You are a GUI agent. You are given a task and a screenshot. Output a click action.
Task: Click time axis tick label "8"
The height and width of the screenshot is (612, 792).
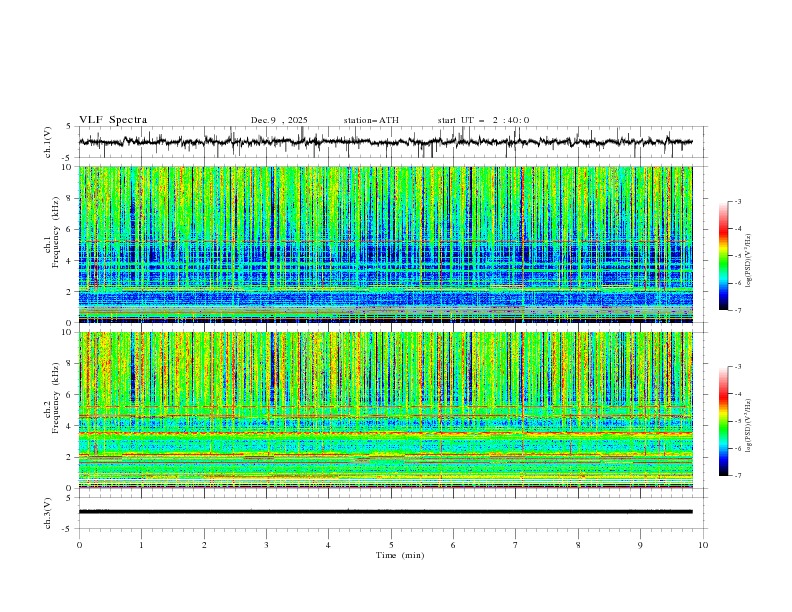point(578,545)
